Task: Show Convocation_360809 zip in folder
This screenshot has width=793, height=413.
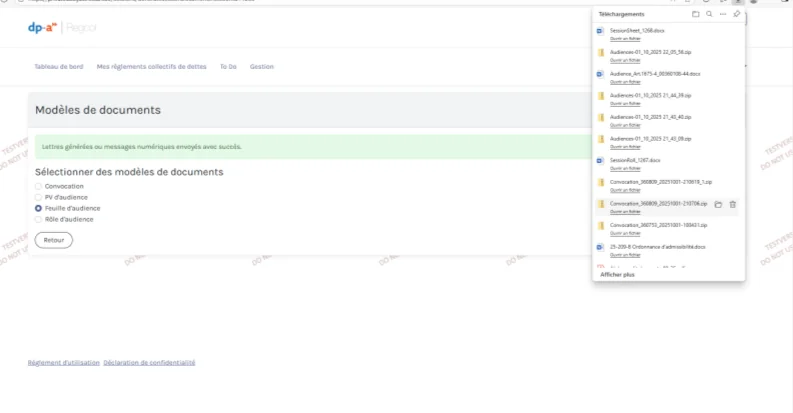Action: pyautogui.click(x=718, y=204)
